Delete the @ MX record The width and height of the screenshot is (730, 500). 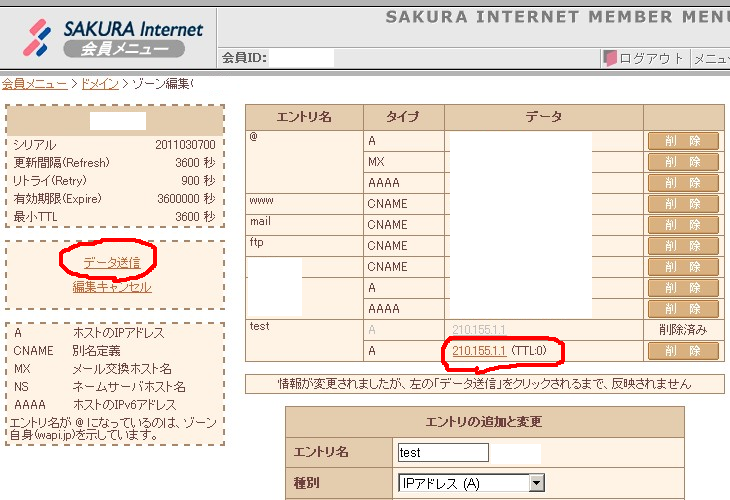point(683,162)
